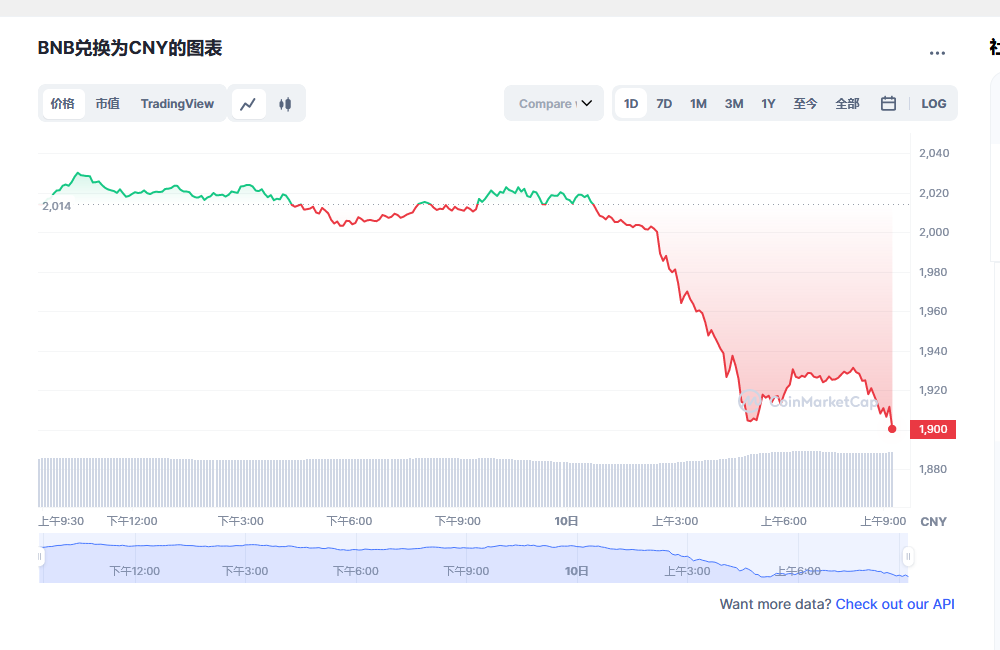
Task: Open the Compare dropdown
Action: (x=547, y=104)
